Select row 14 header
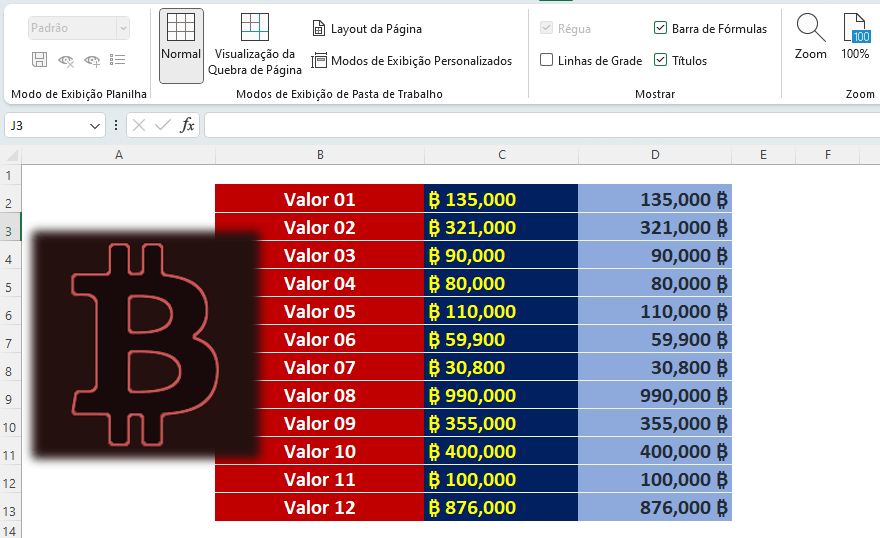Image resolution: width=880 pixels, height=538 pixels. tap(9, 530)
